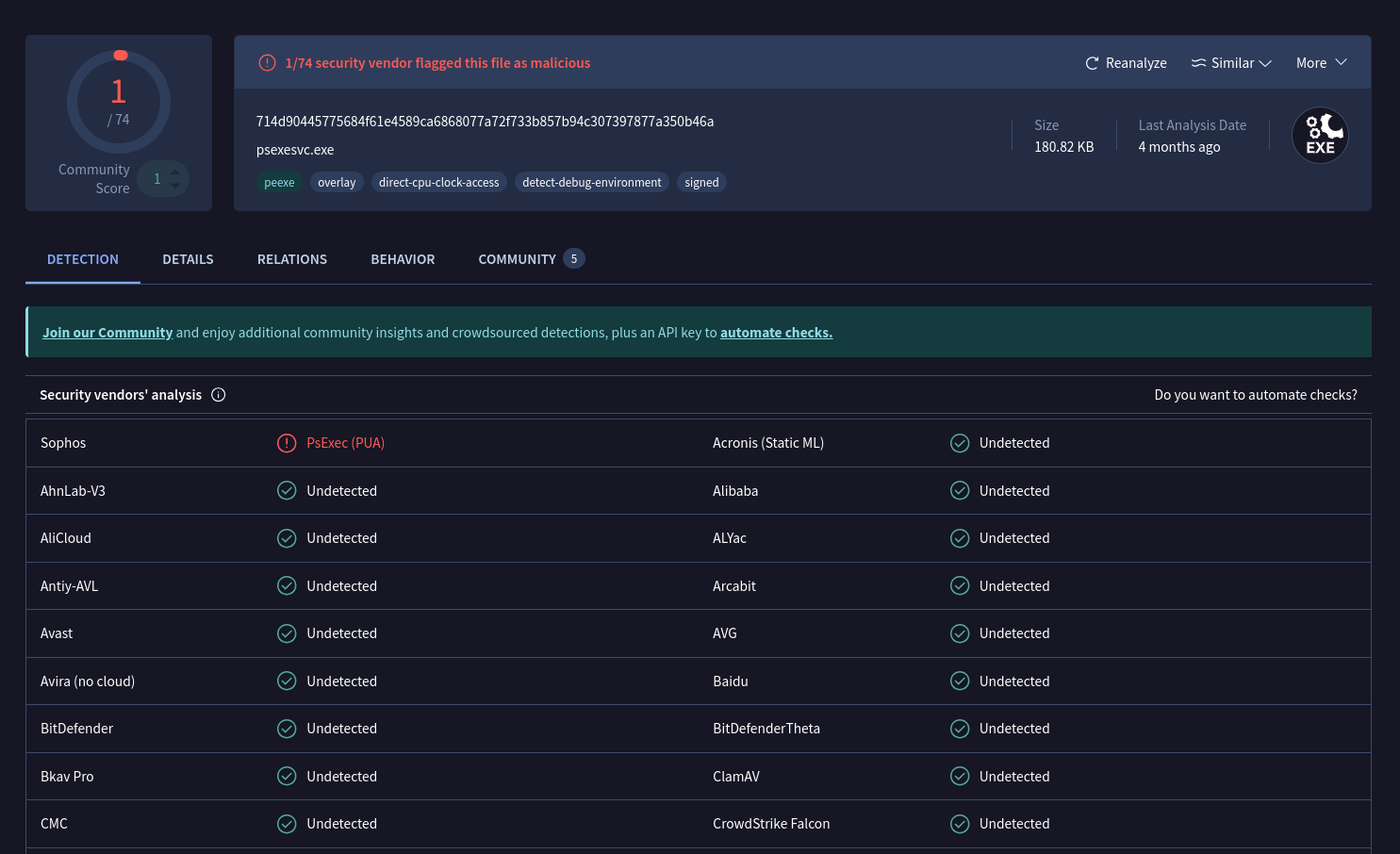Open the Behavior tab
1400x854 pixels.
pos(403,259)
